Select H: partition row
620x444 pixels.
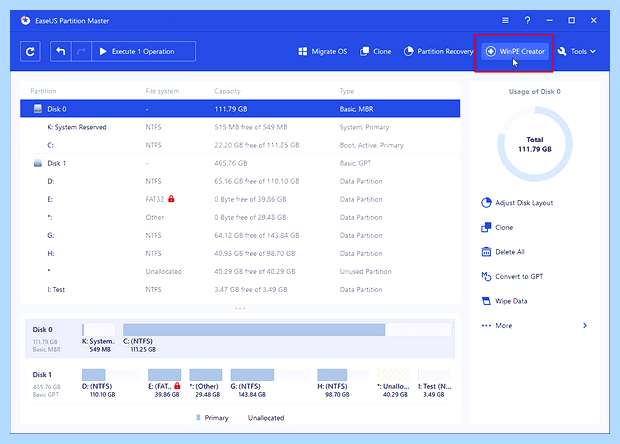pos(240,253)
